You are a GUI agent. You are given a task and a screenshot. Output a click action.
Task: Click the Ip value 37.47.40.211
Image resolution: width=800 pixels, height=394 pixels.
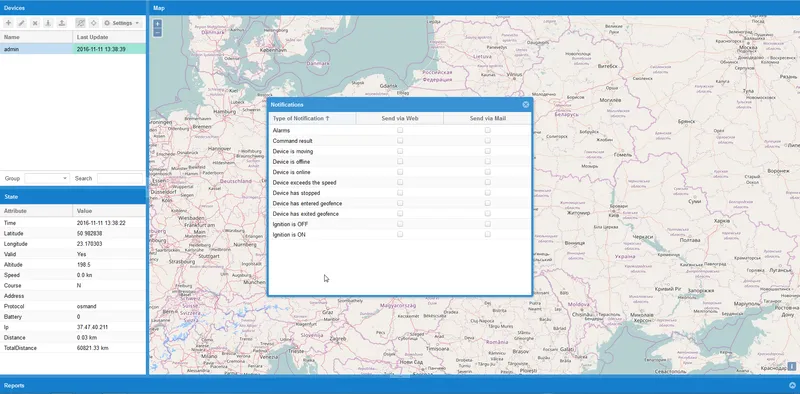[x=90, y=327]
